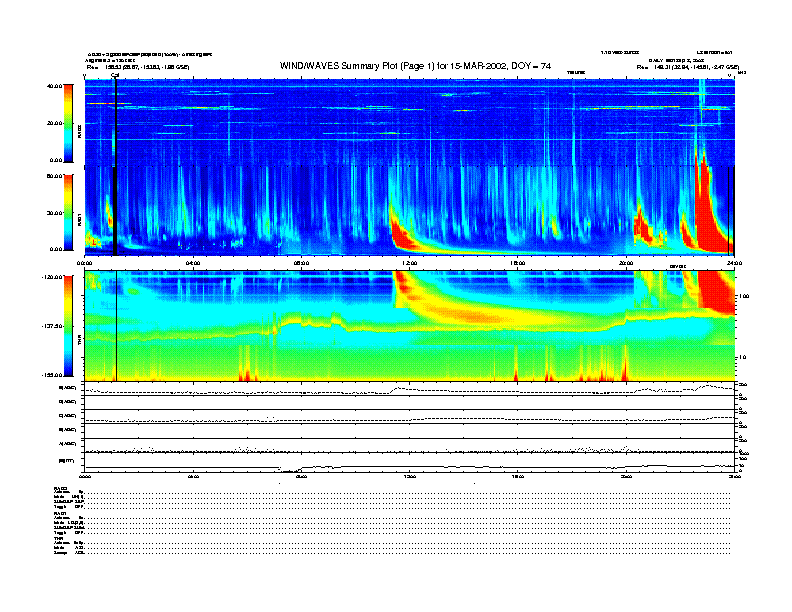Click the 20:00 label under RAD1 panel
This screenshot has width=792, height=612.
coord(626,263)
